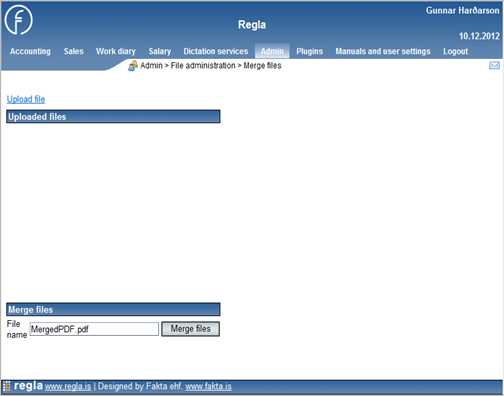Screen dimensions: 504x396
Task: Open the Accounting menu
Action: [30, 51]
